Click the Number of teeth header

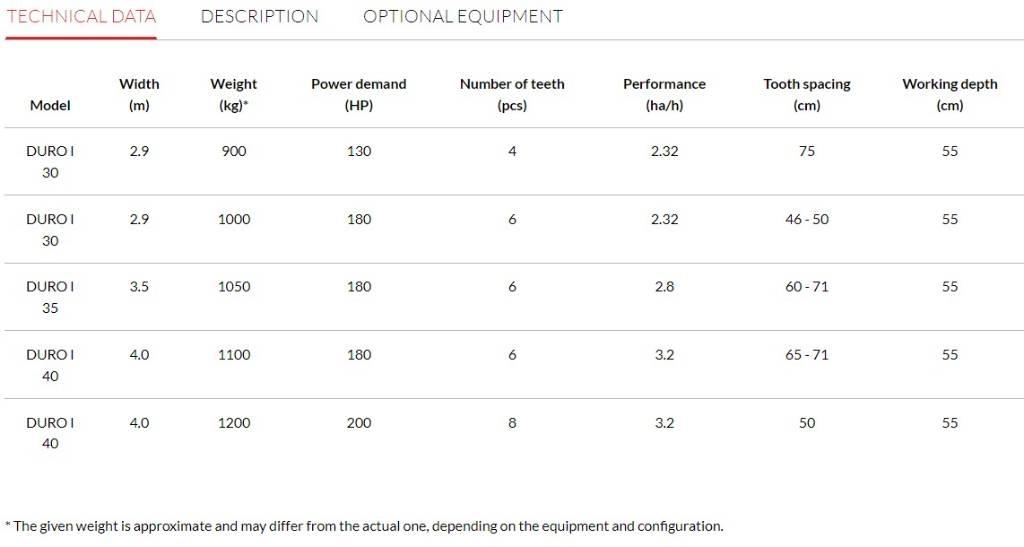512,94
